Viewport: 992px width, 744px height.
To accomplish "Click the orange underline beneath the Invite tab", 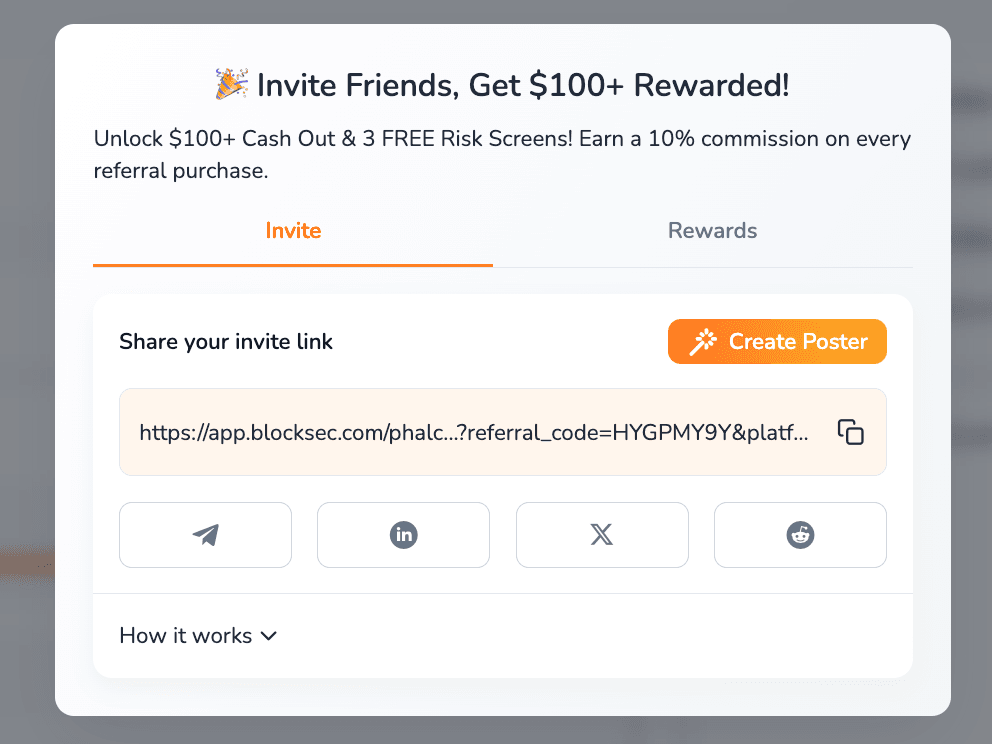I will coord(293,265).
